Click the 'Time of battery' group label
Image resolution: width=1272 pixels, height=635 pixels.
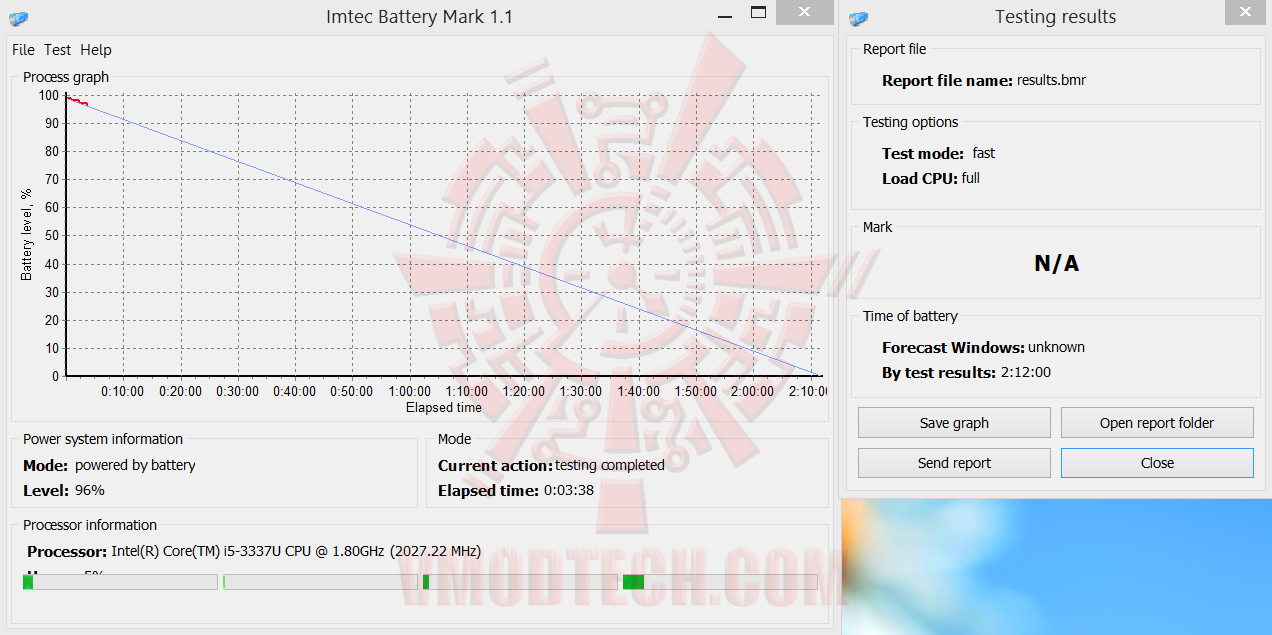[x=910, y=316]
